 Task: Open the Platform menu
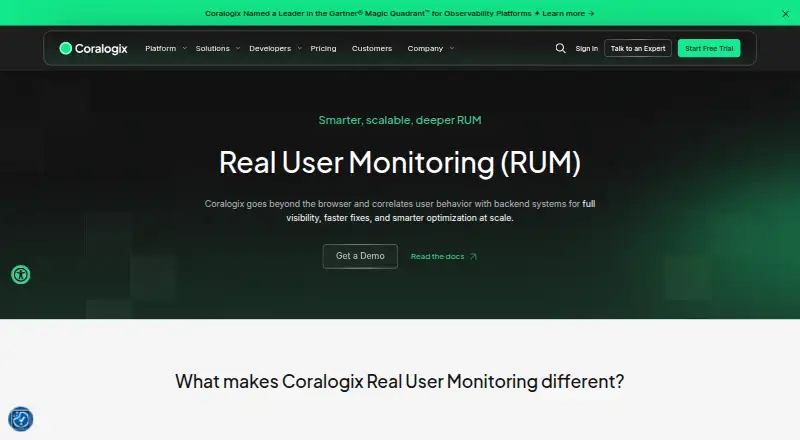(x=161, y=48)
